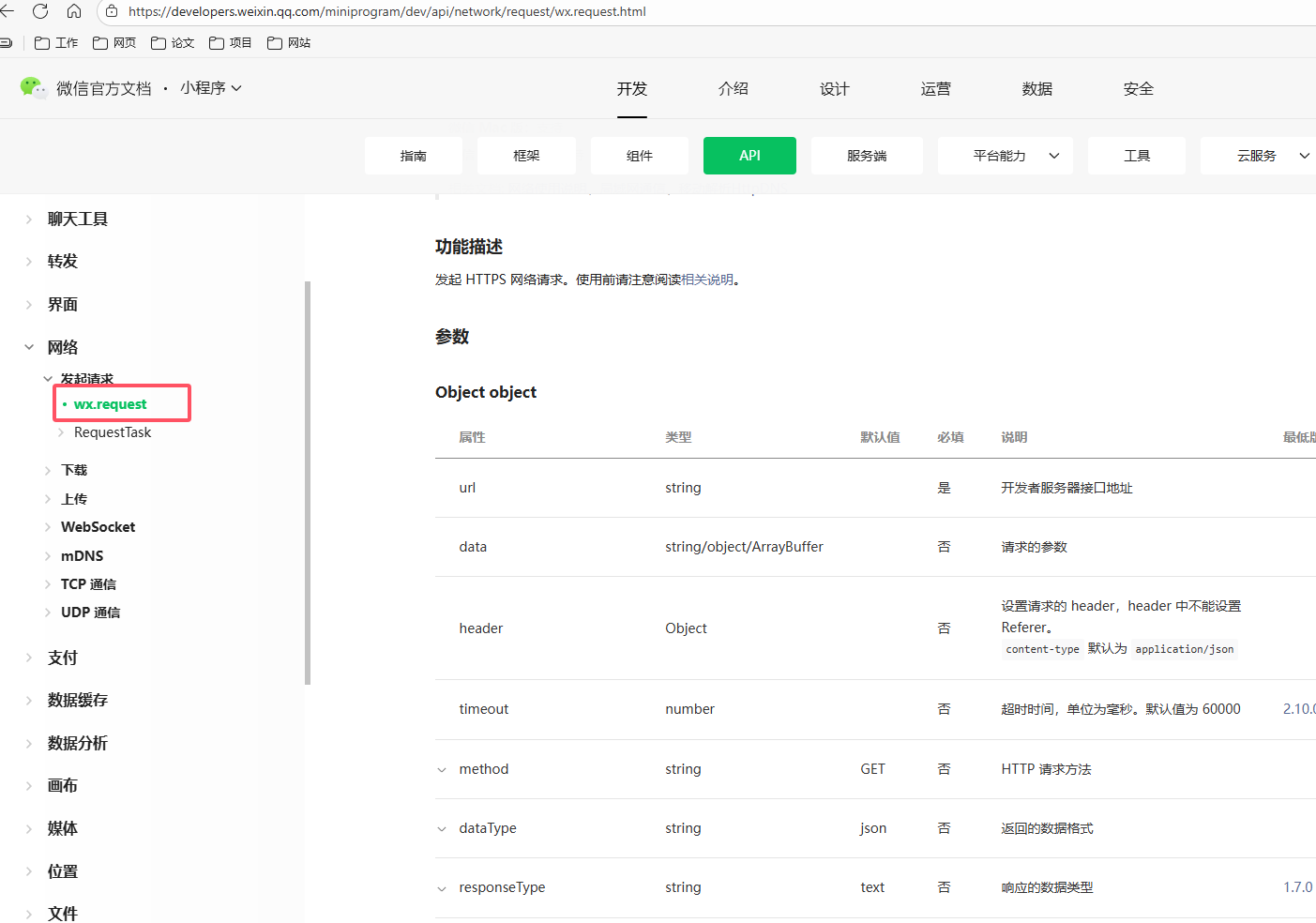Open the 项目 bookmarks folder
This screenshot has width=1316, height=923.
click(x=231, y=43)
